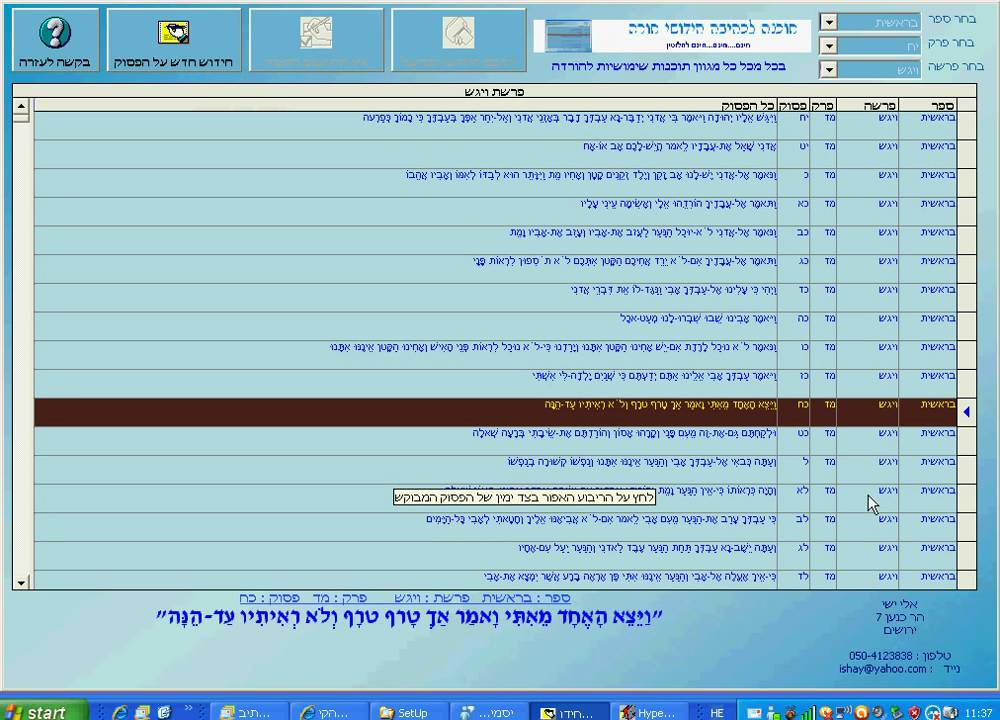Screen dimensions: 1000x720
Task: Click system tray clock 11:37
Action: click(x=978, y=713)
